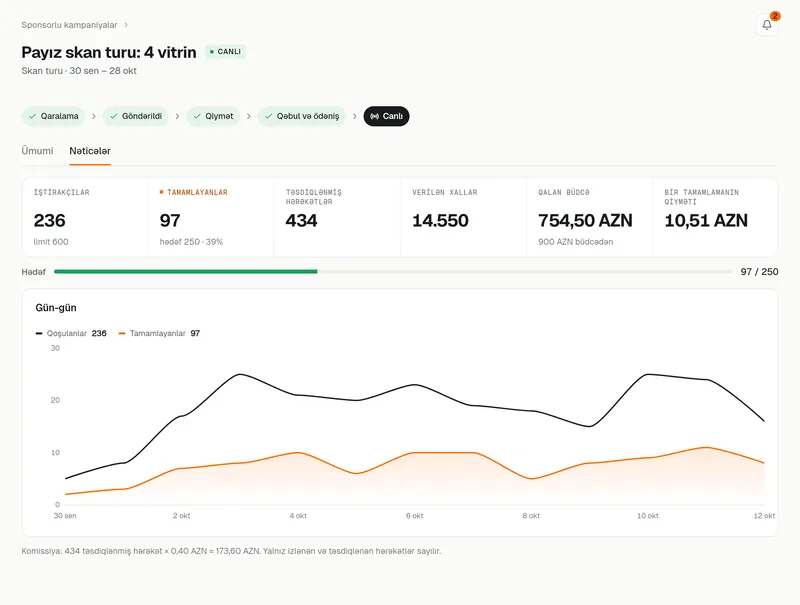Image resolution: width=800 pixels, height=605 pixels.
Task: Select the Tamamlayanlar metric card
Action: point(211,217)
